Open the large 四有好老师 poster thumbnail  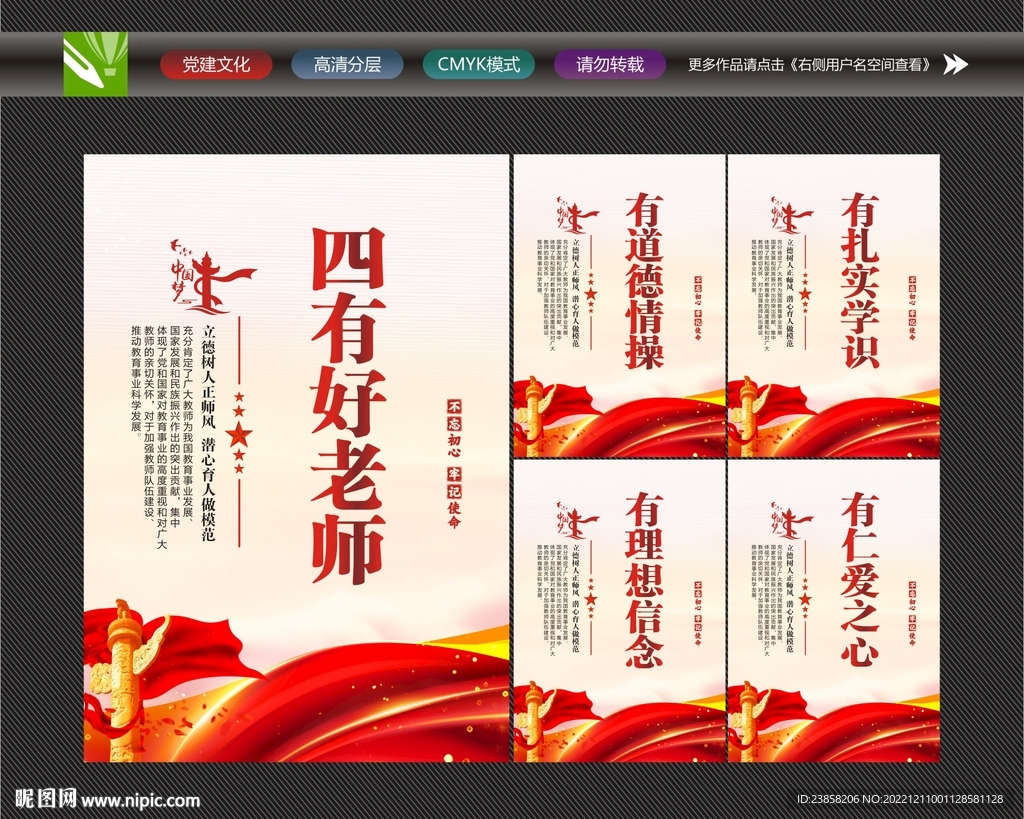pyautogui.click(x=296, y=458)
